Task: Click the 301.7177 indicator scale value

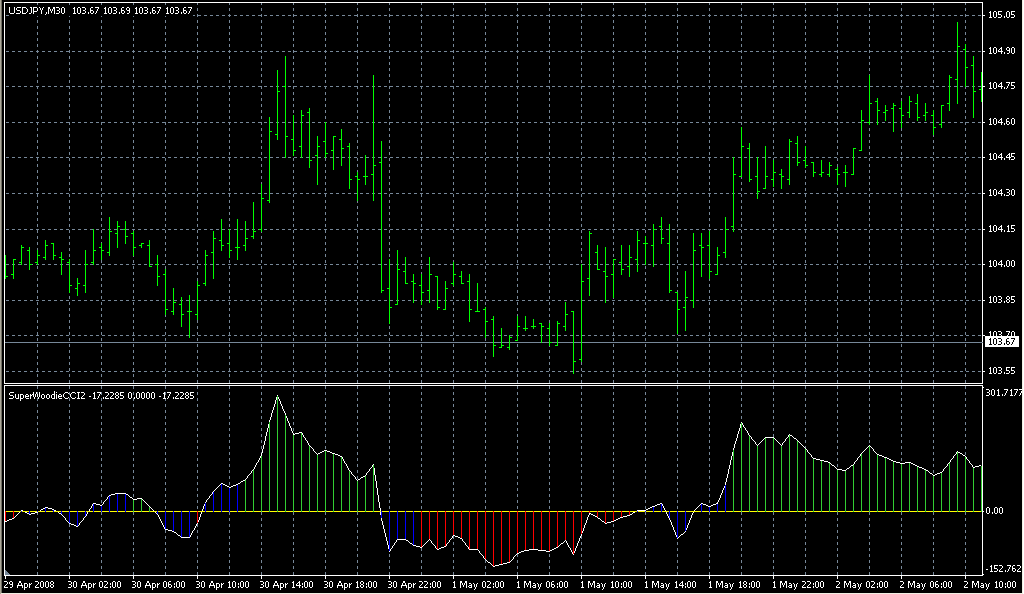Action: [x=1003, y=392]
